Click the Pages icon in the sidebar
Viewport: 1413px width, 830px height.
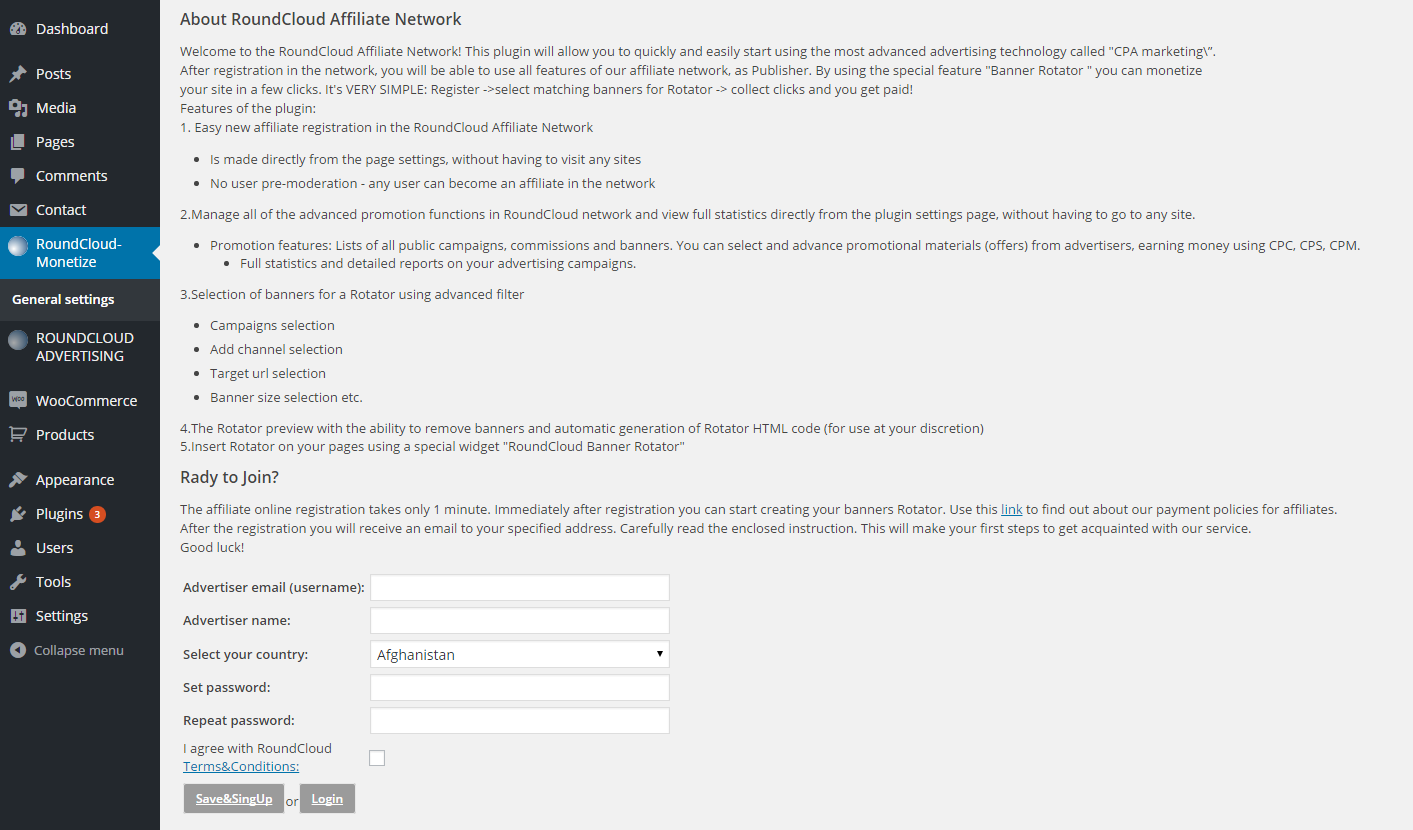[x=18, y=142]
